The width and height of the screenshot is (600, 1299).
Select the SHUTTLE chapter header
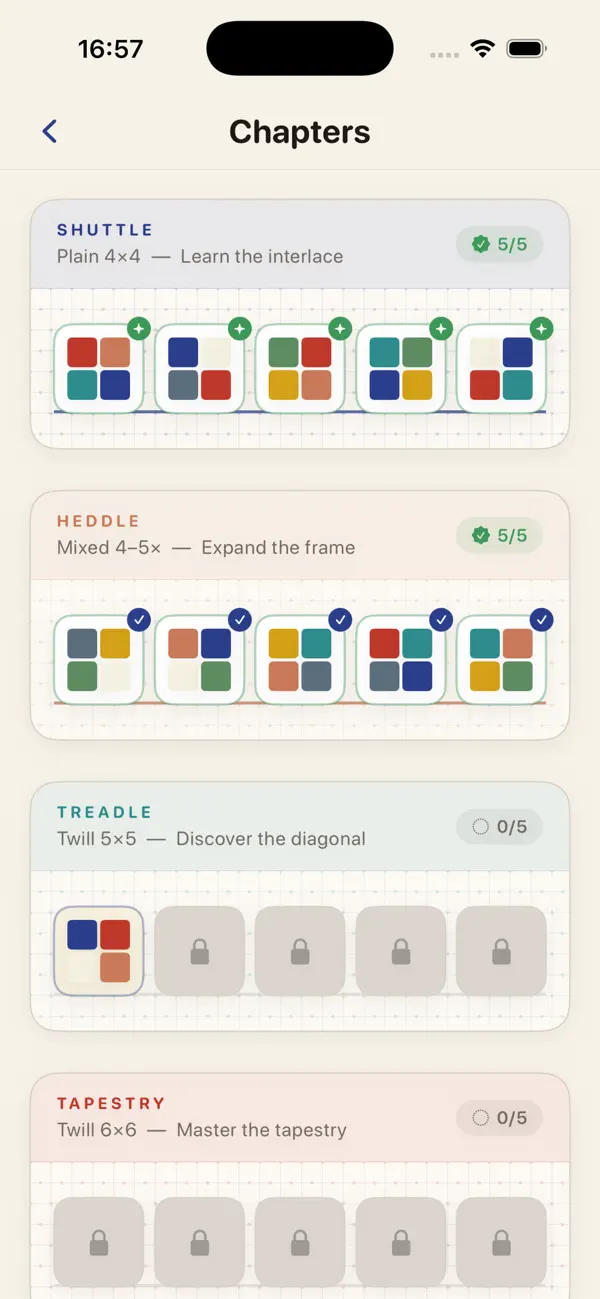(300, 244)
